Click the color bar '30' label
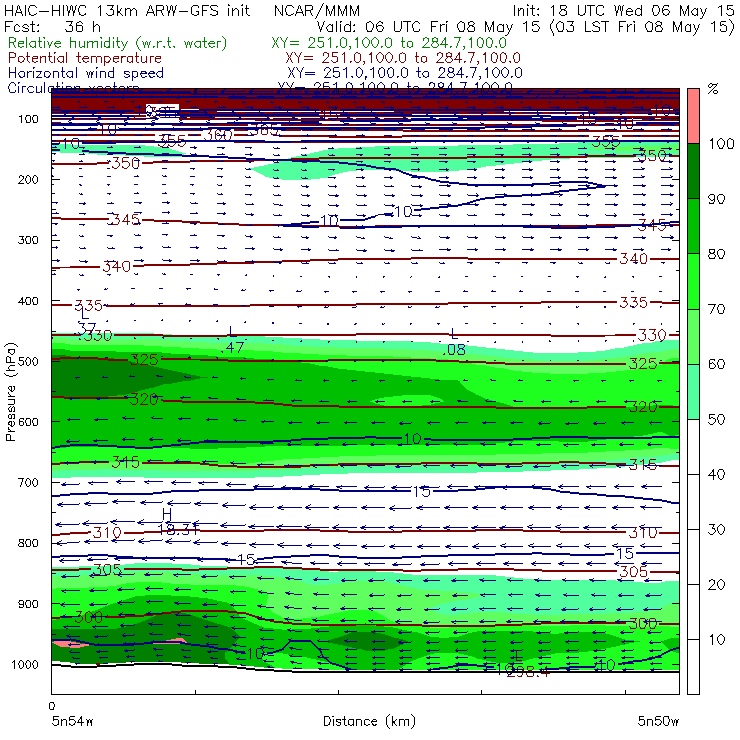This screenshot has height=740, width=740. [x=716, y=530]
